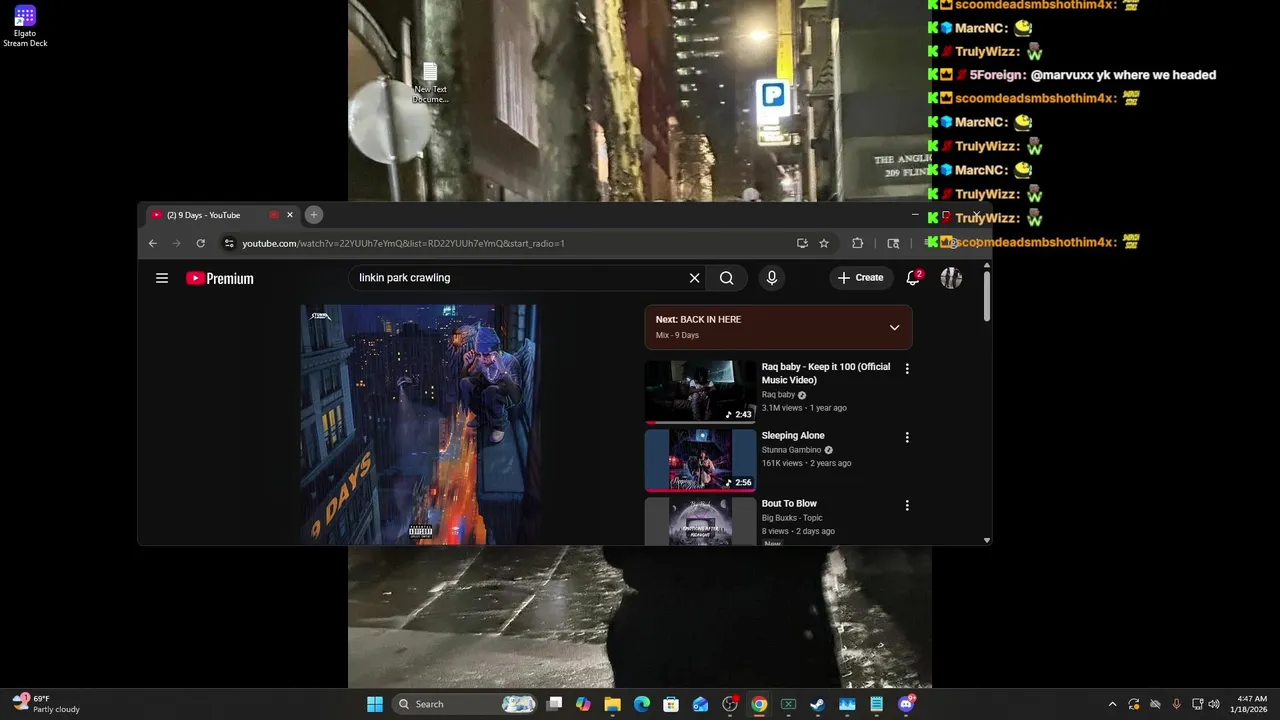Install app icon in address bar
The width and height of the screenshot is (1280, 720).
(x=802, y=243)
